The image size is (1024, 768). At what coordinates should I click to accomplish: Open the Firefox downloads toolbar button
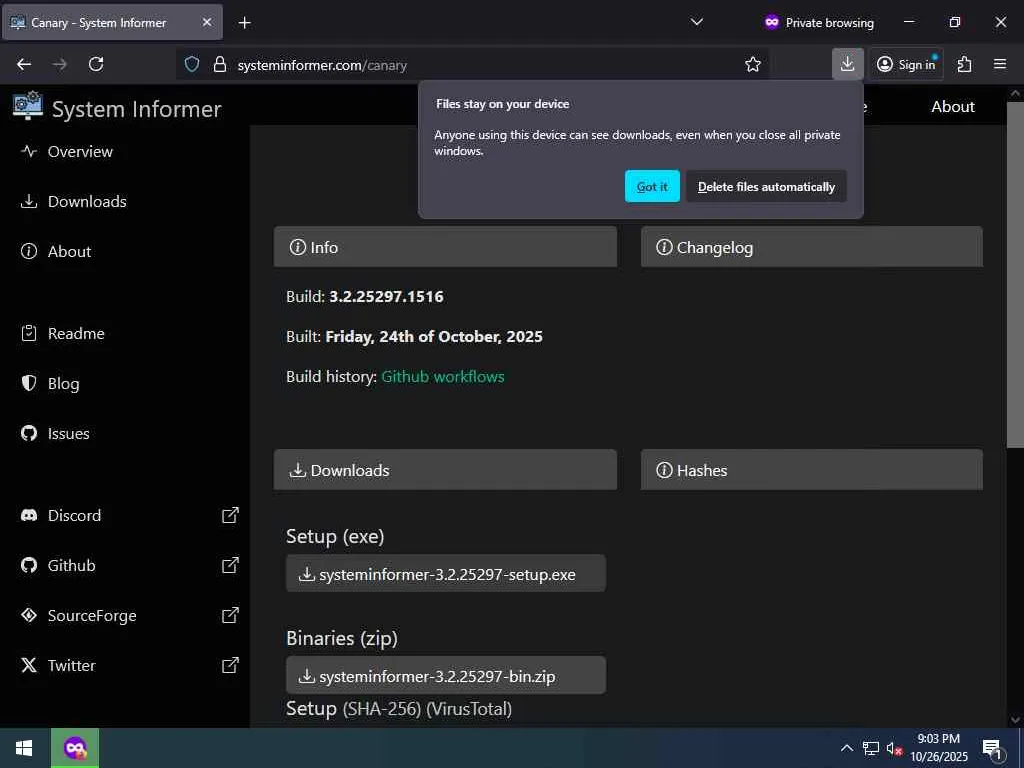point(848,64)
